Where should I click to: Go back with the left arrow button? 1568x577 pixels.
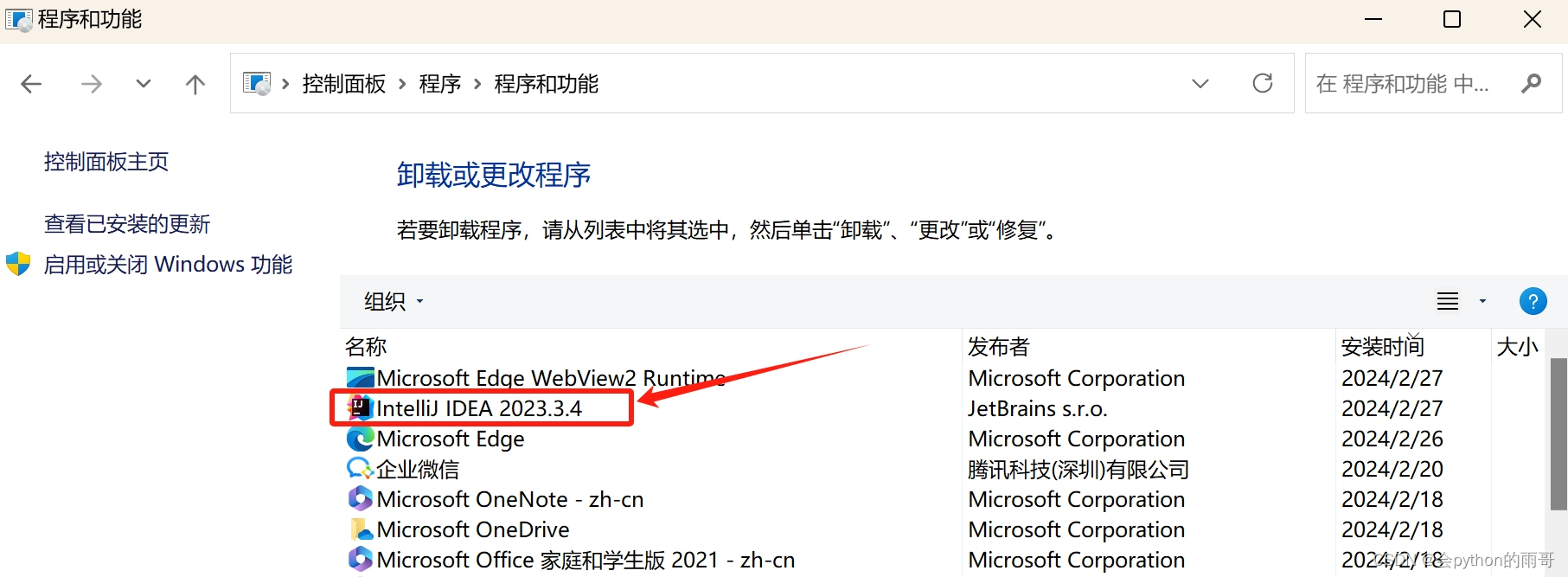31,84
